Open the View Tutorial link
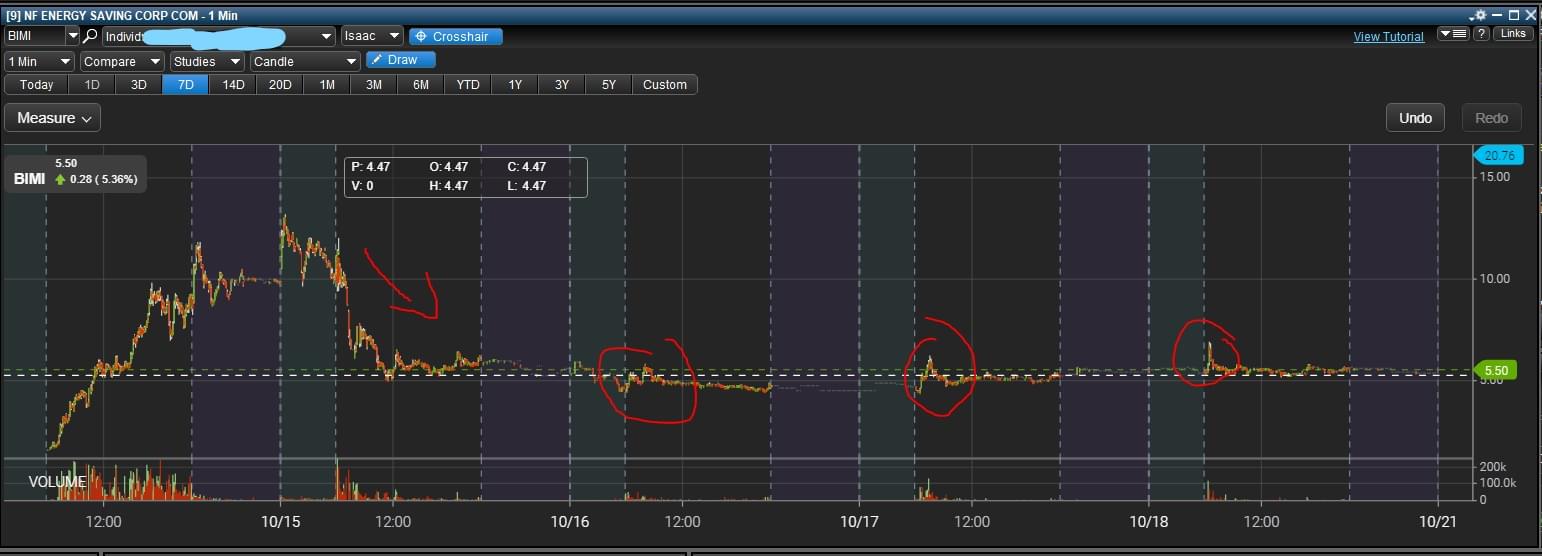The image size is (1542, 556). pos(1388,37)
